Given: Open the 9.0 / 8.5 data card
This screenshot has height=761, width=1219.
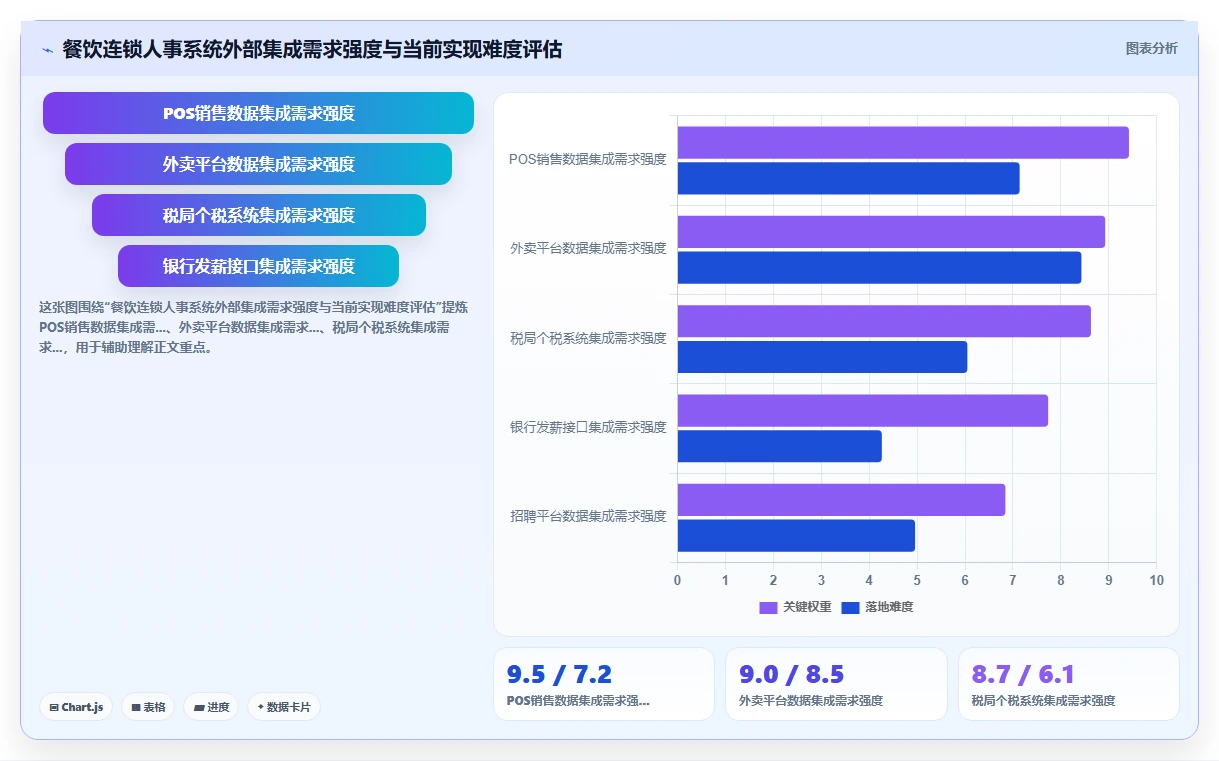Looking at the screenshot, I should pos(836,684).
